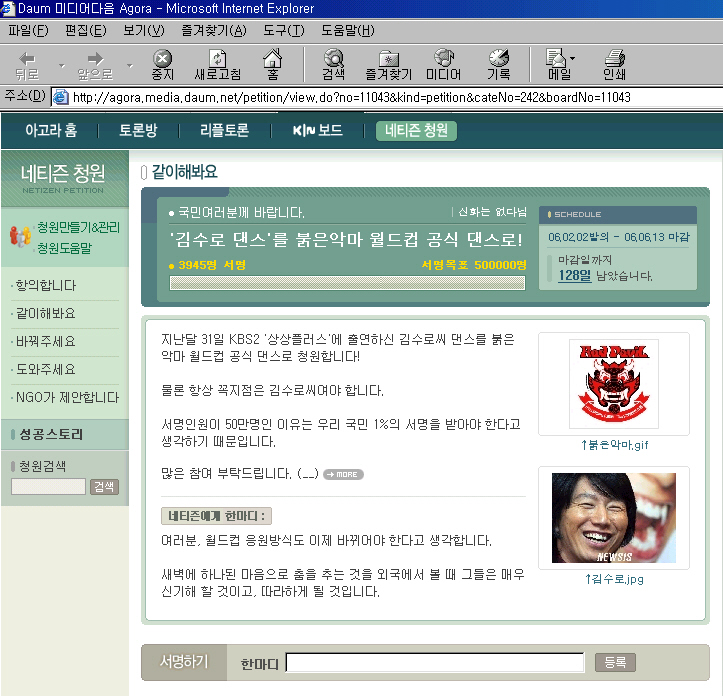The image size is (723, 696).
Task: Open the 도구(T) menu
Action: pyautogui.click(x=283, y=30)
